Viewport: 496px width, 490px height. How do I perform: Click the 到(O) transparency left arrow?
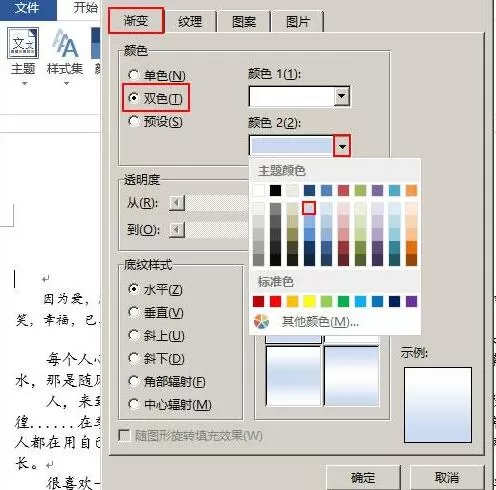point(177,230)
